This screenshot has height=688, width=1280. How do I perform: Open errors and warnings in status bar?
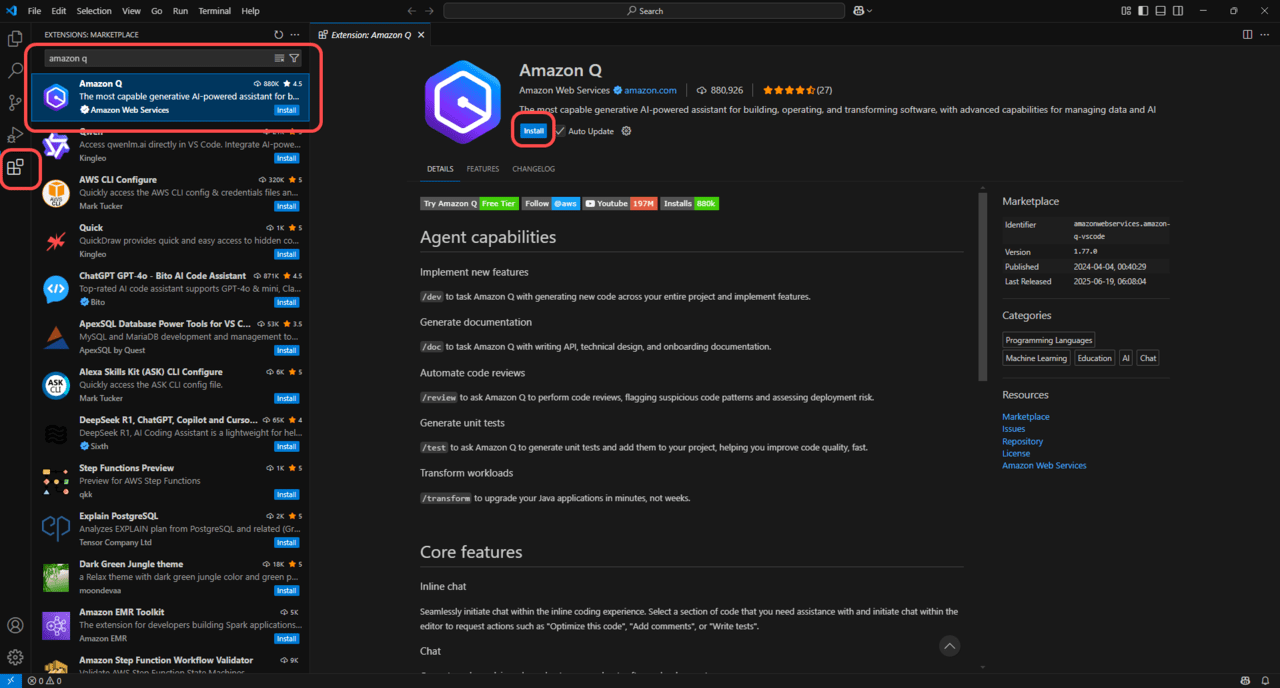pyautogui.click(x=44, y=681)
